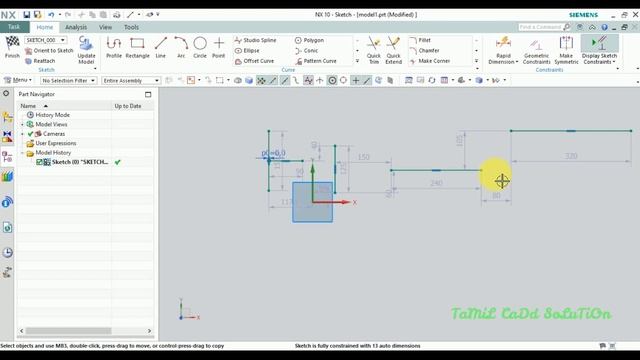The width and height of the screenshot is (640, 360).
Task: Toggle the circle-center snap point option
Action: [x=332, y=80]
